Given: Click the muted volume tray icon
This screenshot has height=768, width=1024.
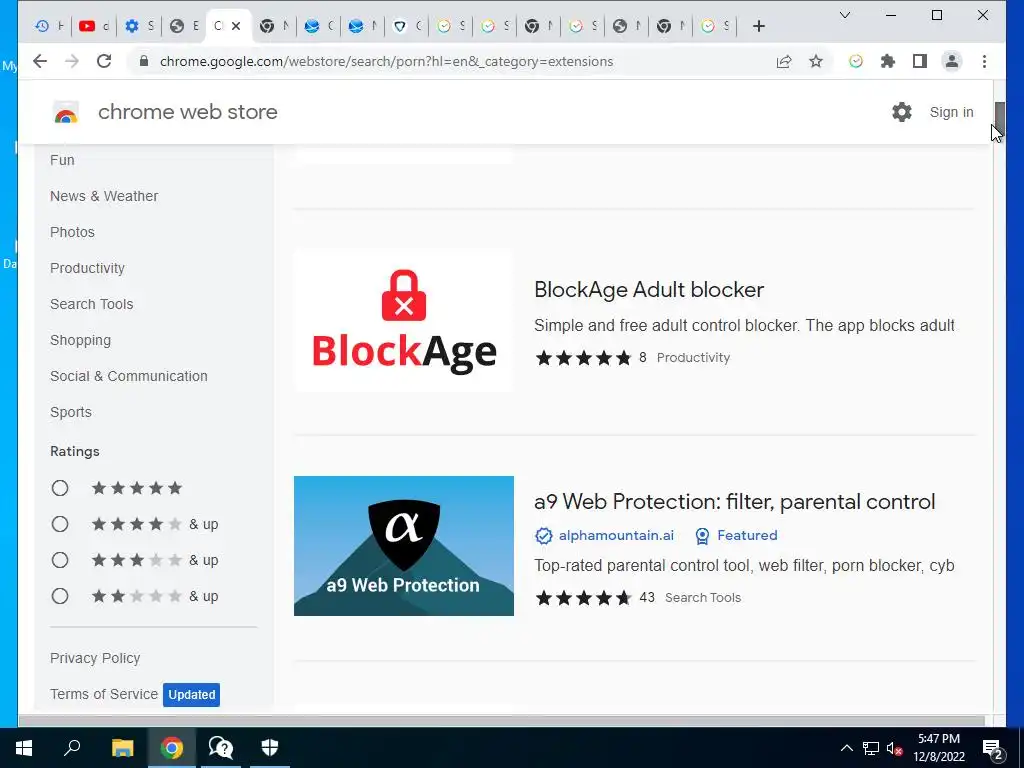Looking at the screenshot, I should [895, 748].
